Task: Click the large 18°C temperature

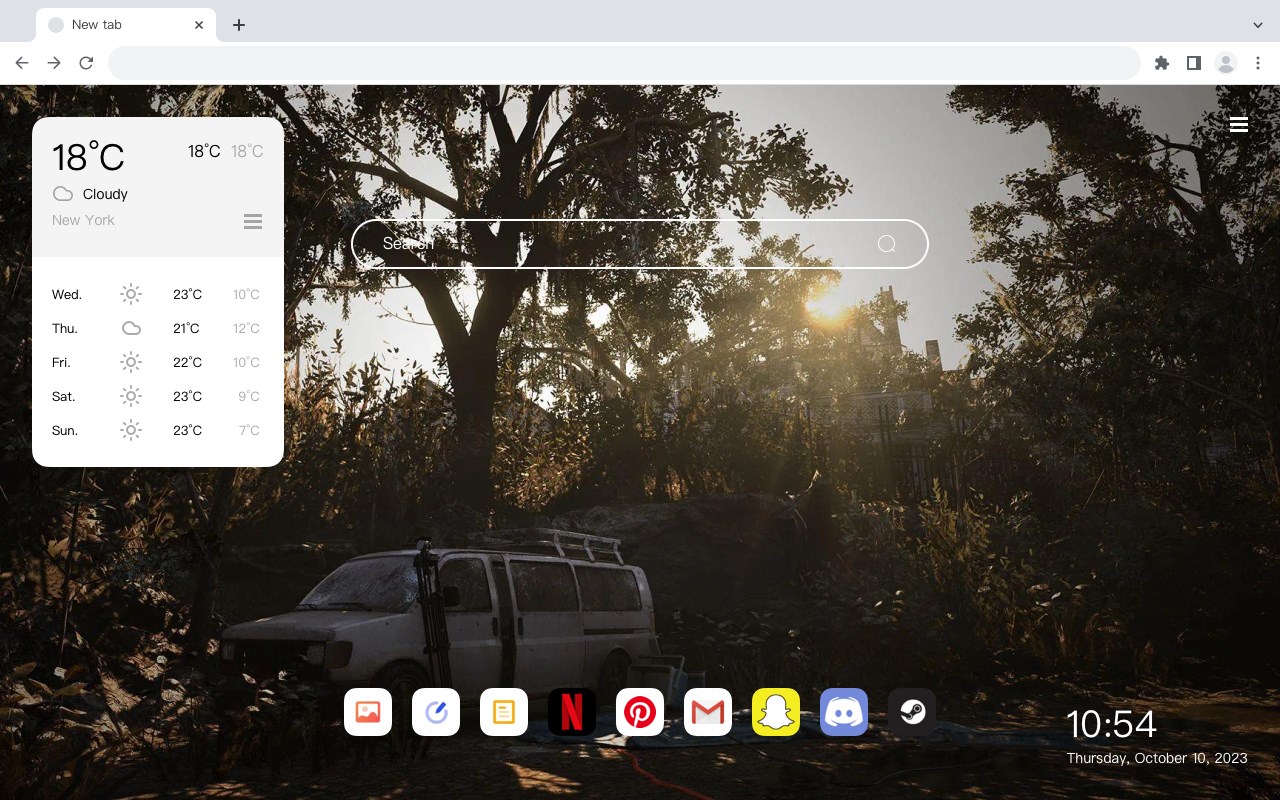Action: (x=88, y=156)
